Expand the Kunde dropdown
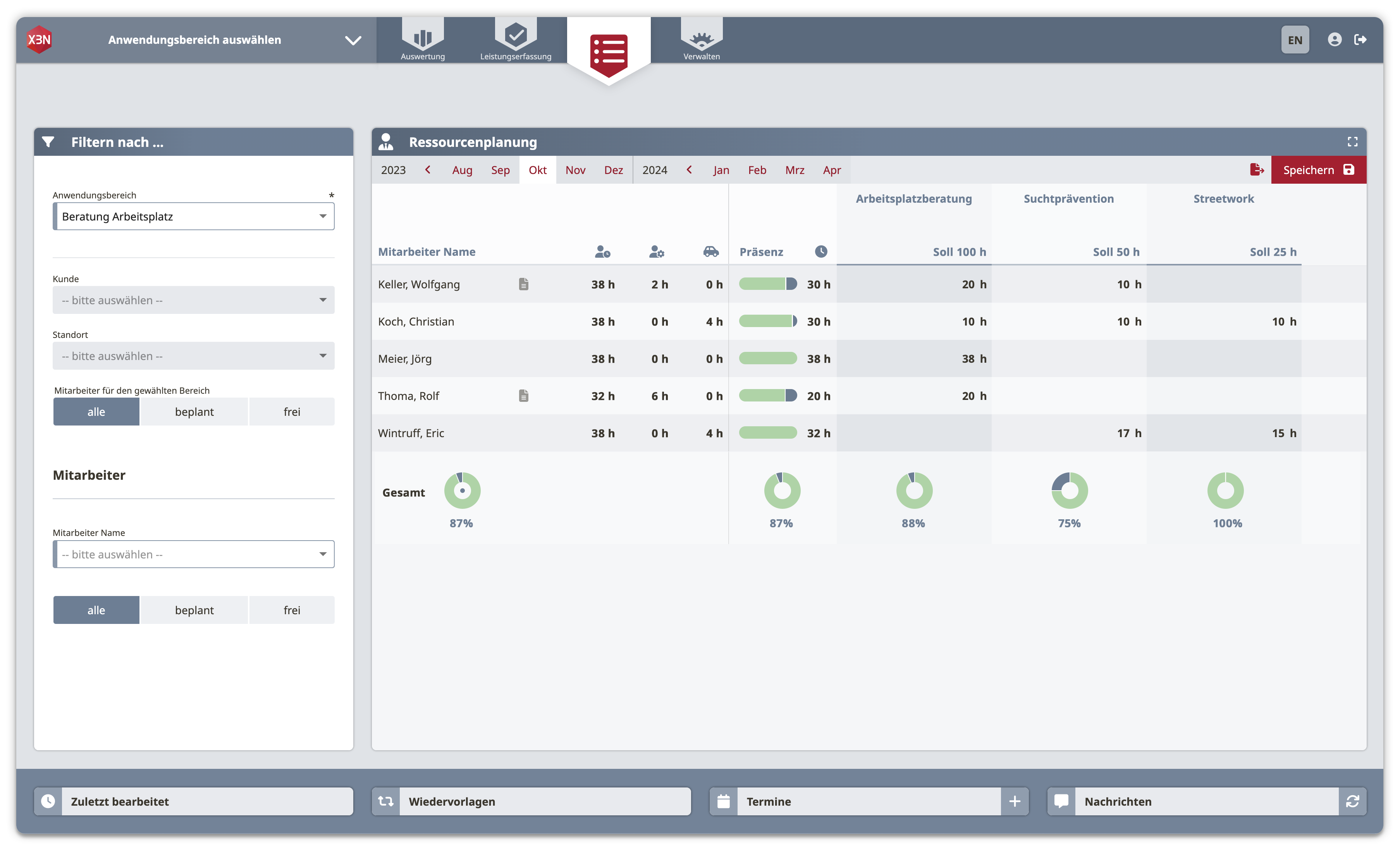Image resolution: width=1400 pixels, height=851 pixels. pyautogui.click(x=193, y=300)
